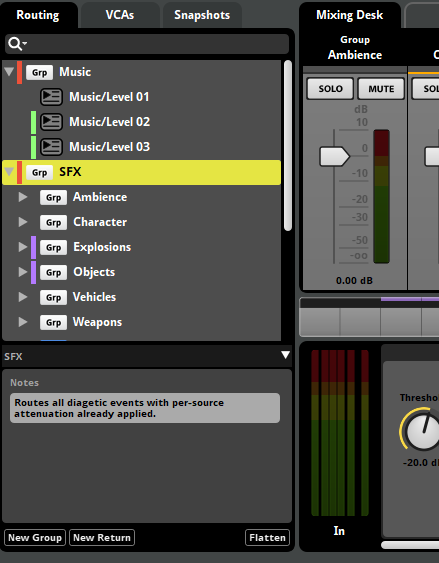439x563 pixels.
Task: Mute the Ambience group
Action: tap(381, 89)
